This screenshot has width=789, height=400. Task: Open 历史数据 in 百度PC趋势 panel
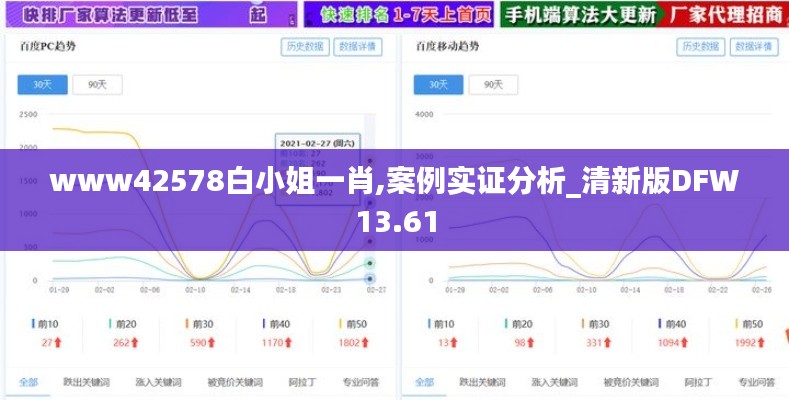click(305, 47)
